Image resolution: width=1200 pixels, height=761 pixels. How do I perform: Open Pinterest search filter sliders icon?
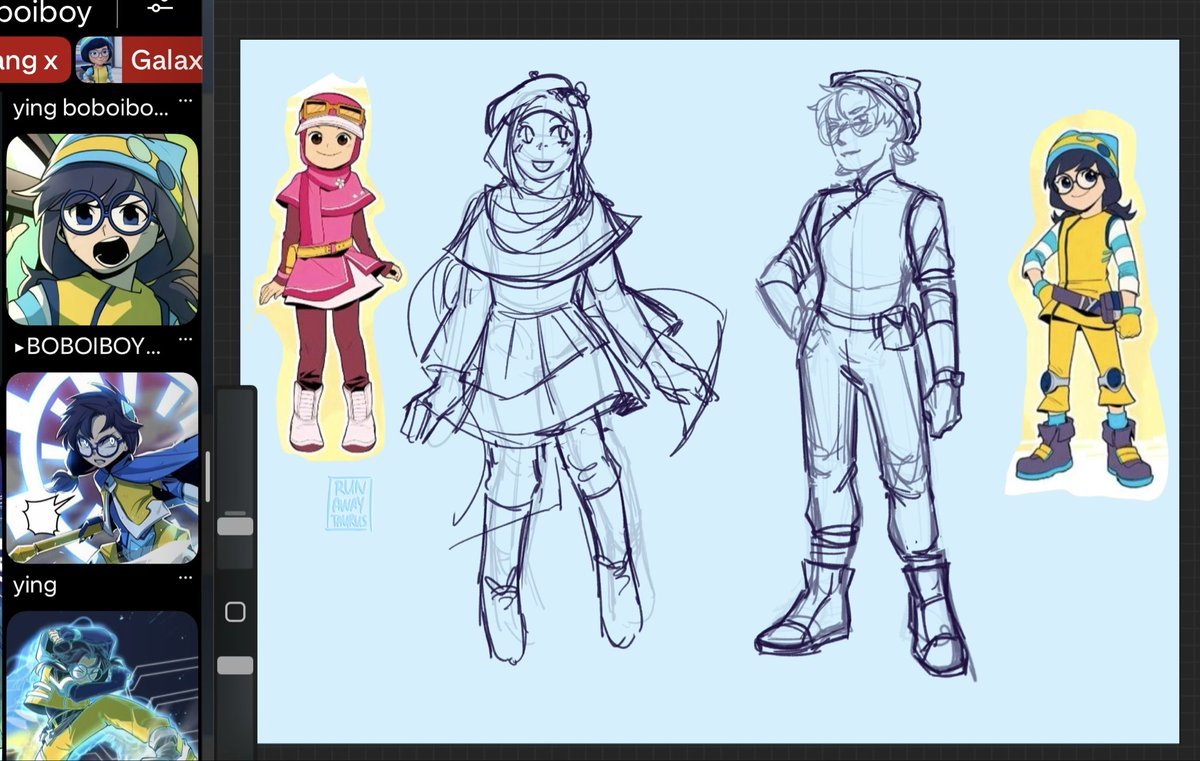pyautogui.click(x=160, y=7)
